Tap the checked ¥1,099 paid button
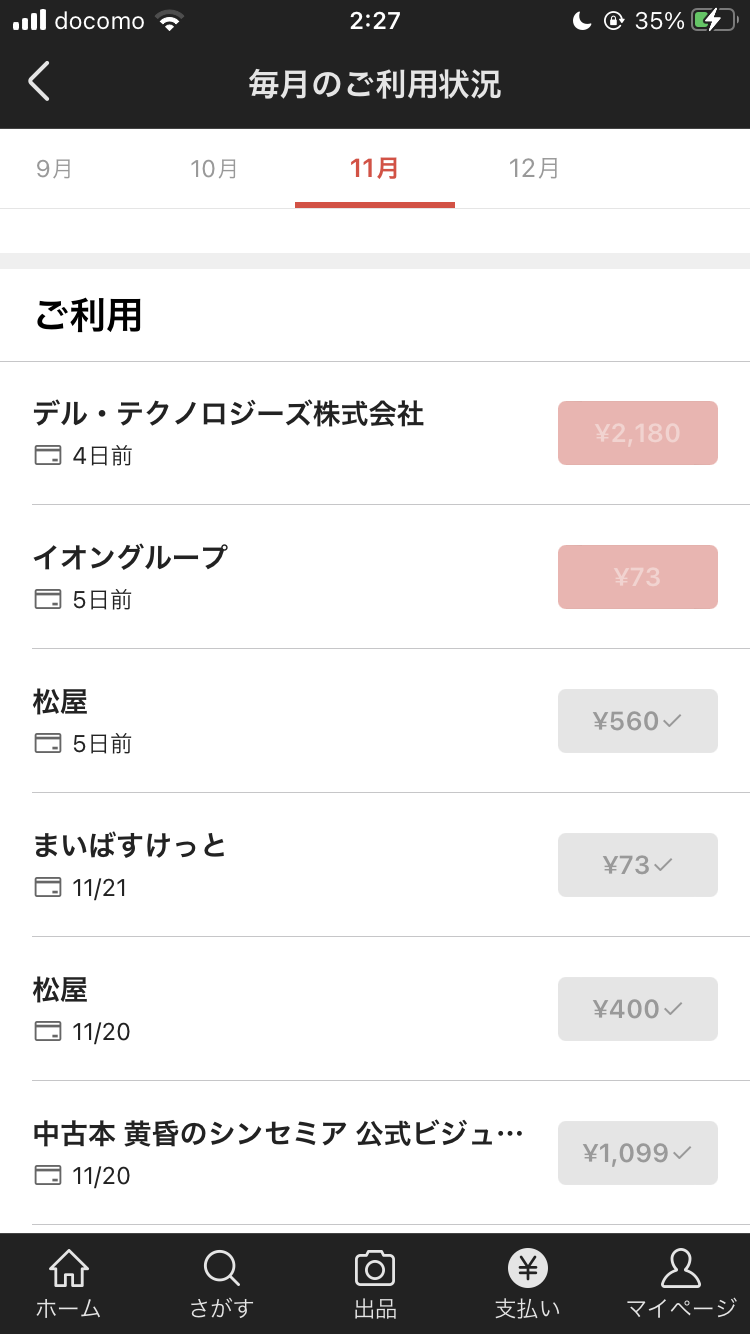Image resolution: width=750 pixels, height=1334 pixels. tap(637, 1153)
